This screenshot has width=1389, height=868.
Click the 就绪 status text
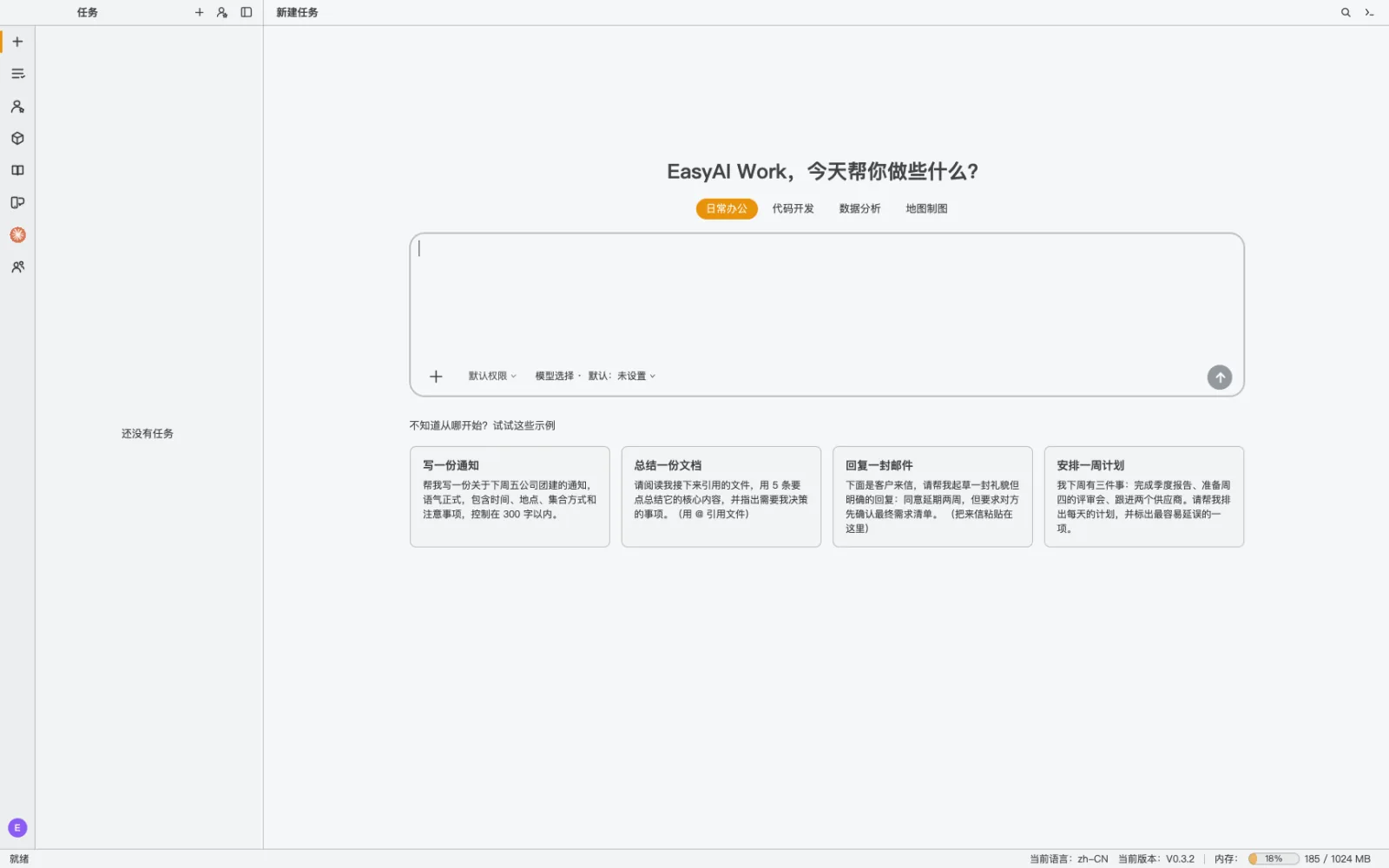[19, 858]
